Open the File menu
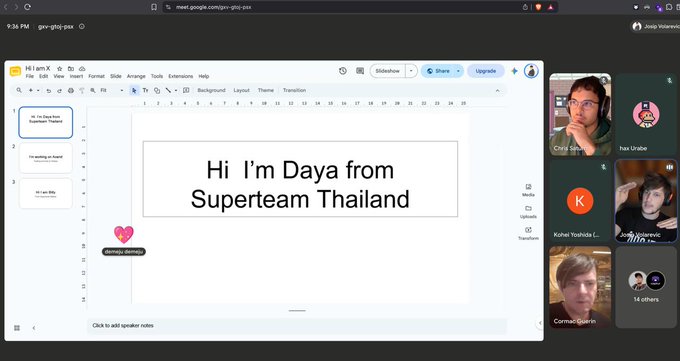Screen dimensions: 680x361 (x=29, y=76)
